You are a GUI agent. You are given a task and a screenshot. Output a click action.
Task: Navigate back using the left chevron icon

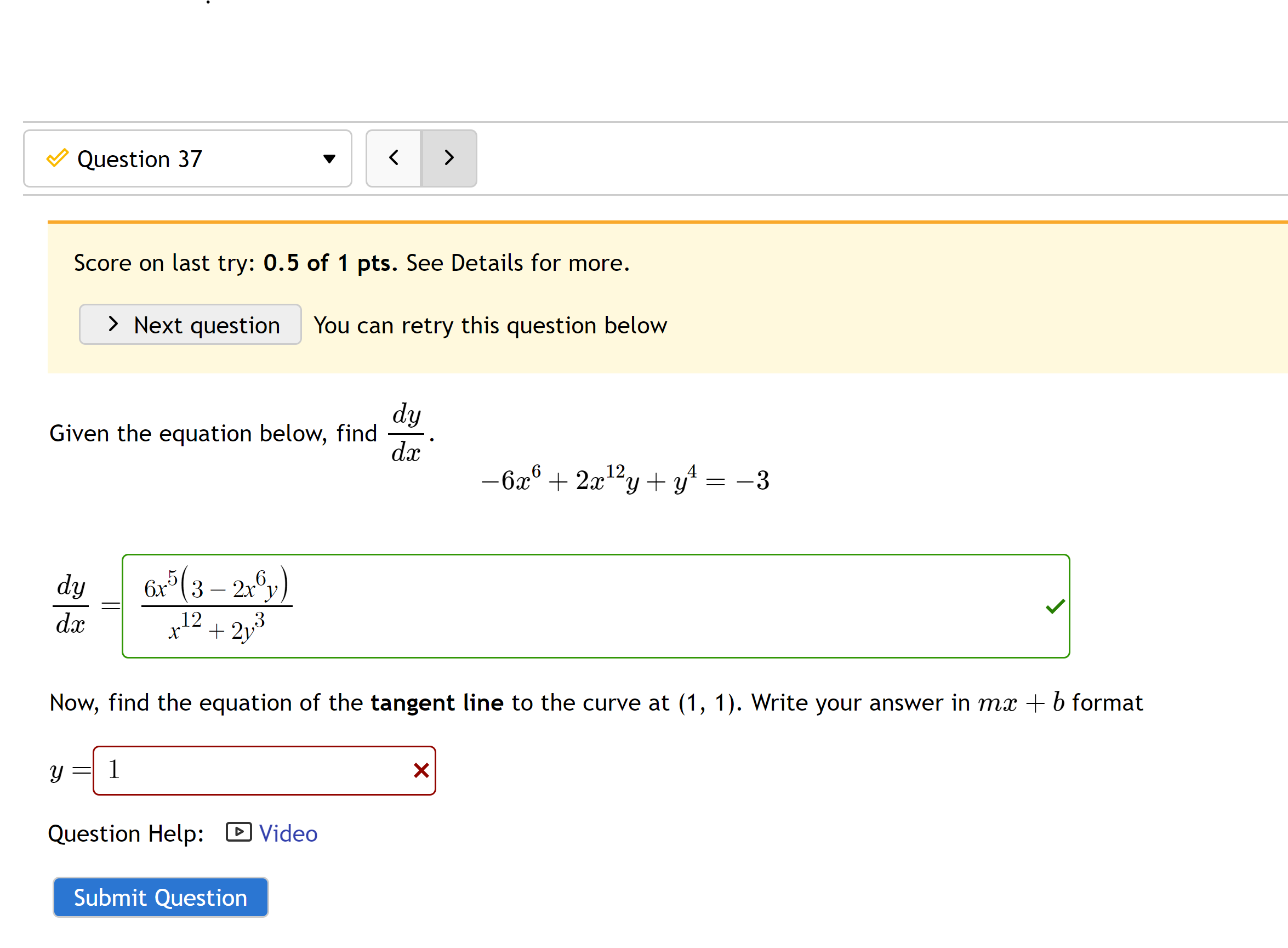(394, 158)
